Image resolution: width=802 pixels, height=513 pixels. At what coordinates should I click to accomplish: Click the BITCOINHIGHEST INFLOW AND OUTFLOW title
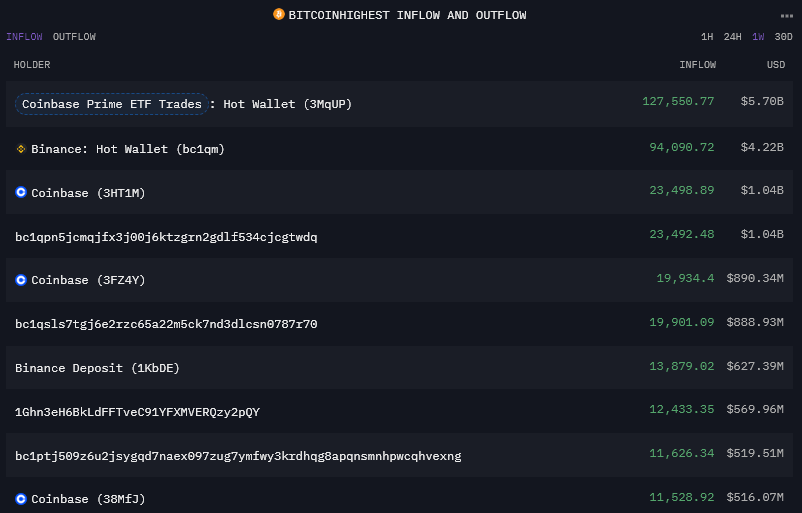click(x=407, y=15)
